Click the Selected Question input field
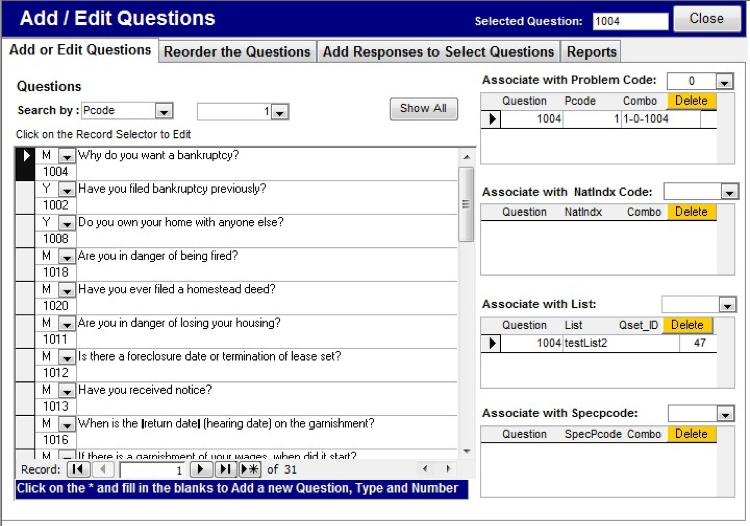Image resolution: width=750 pixels, height=526 pixels. click(x=629, y=21)
